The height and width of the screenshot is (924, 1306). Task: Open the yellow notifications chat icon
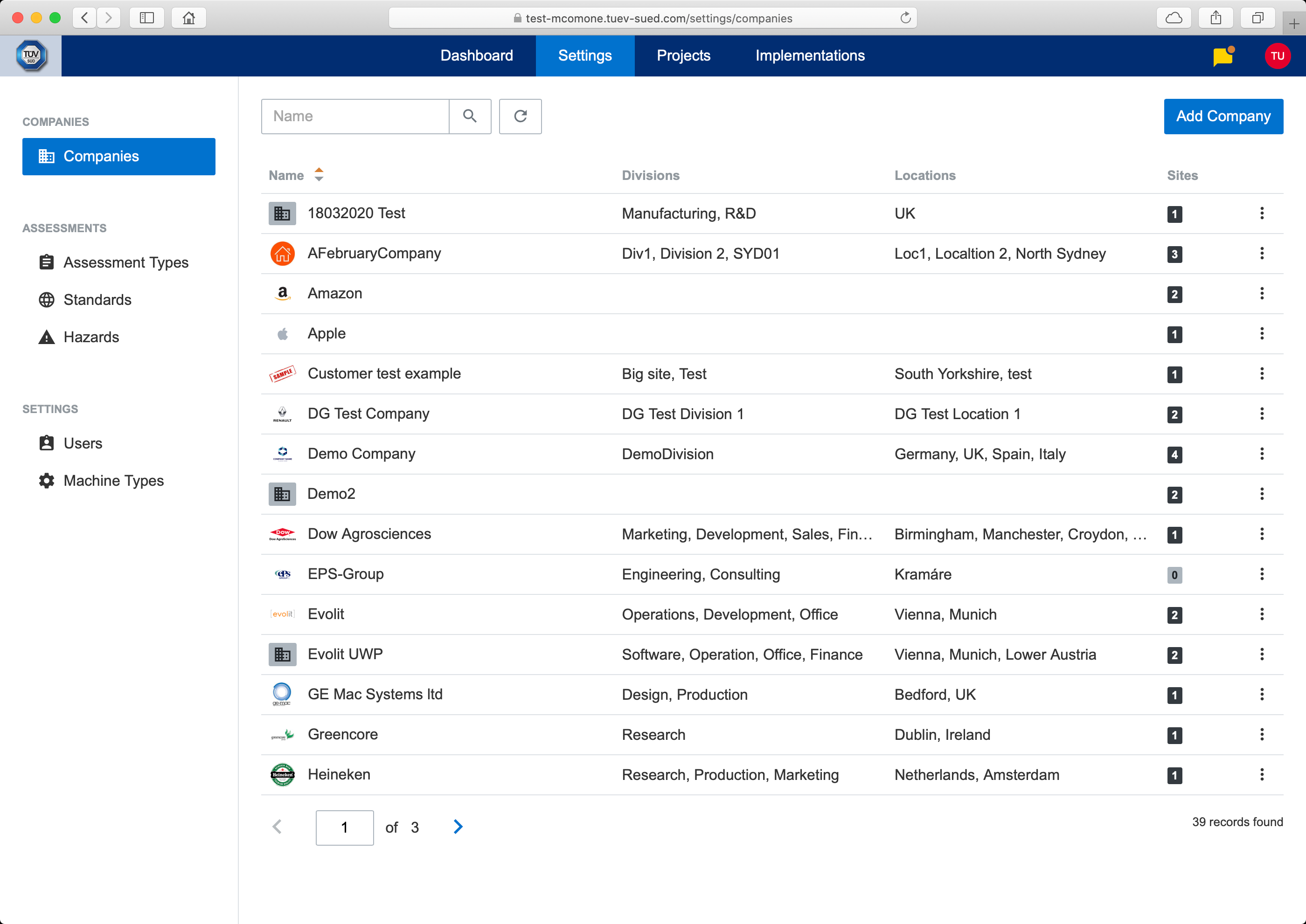tap(1223, 56)
